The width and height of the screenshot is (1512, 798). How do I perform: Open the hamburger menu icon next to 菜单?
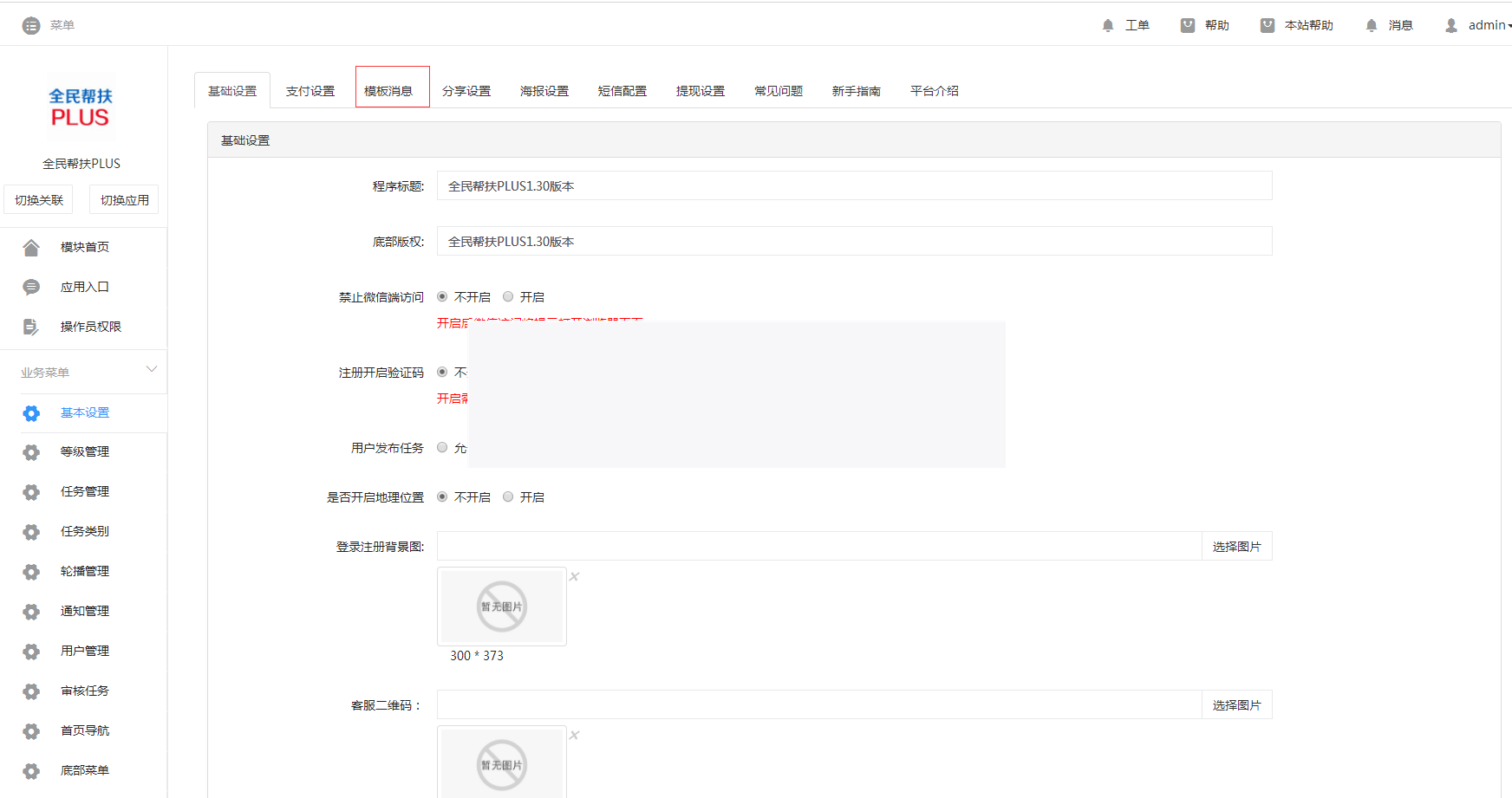[x=29, y=24]
